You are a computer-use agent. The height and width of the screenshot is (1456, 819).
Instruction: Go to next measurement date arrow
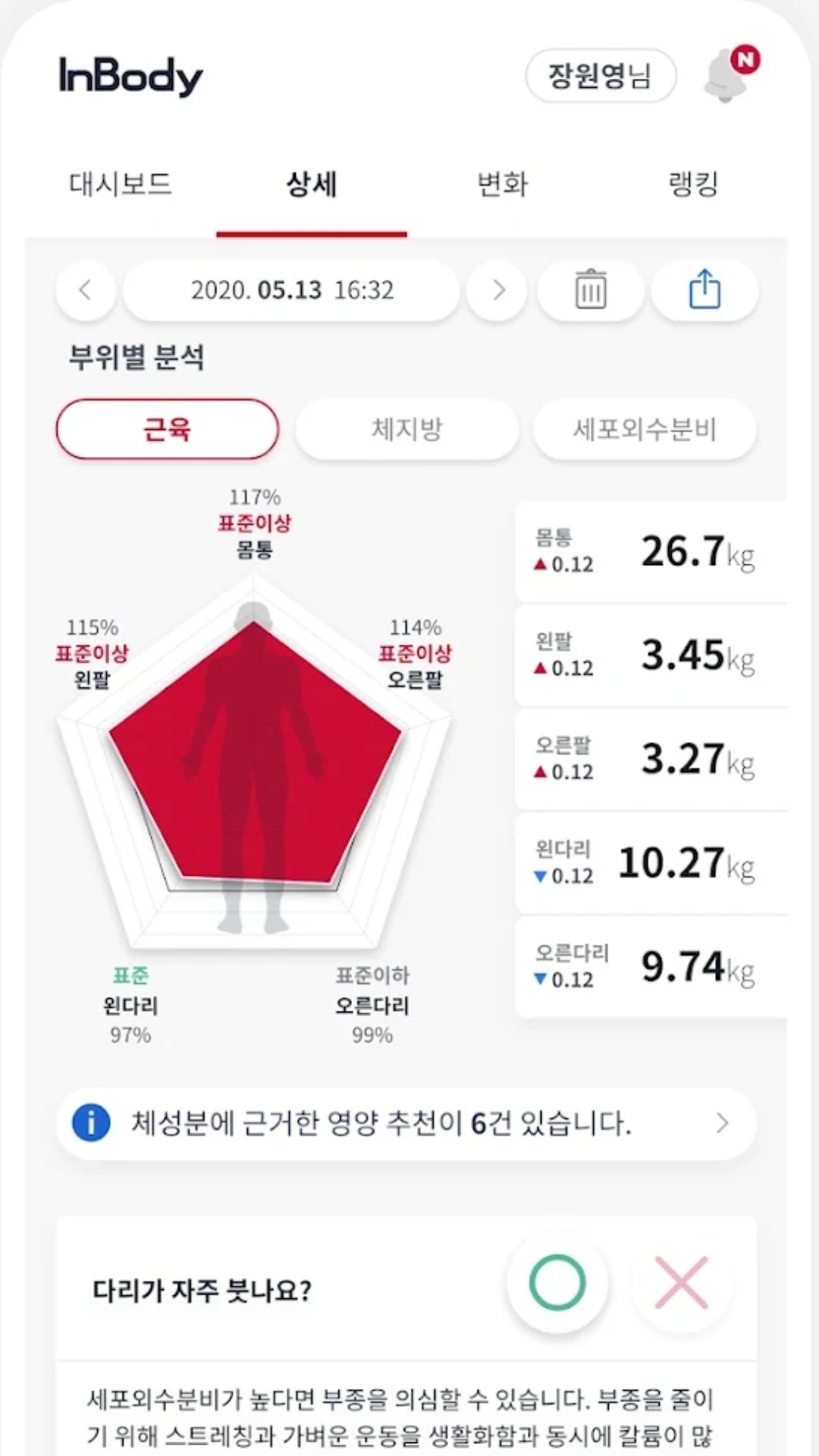(x=497, y=290)
